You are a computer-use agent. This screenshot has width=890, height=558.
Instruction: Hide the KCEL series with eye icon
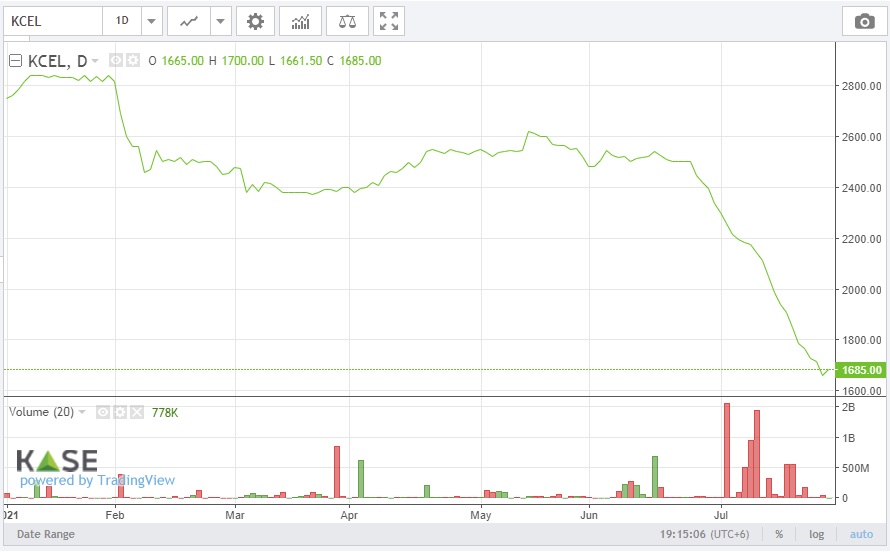click(116, 61)
